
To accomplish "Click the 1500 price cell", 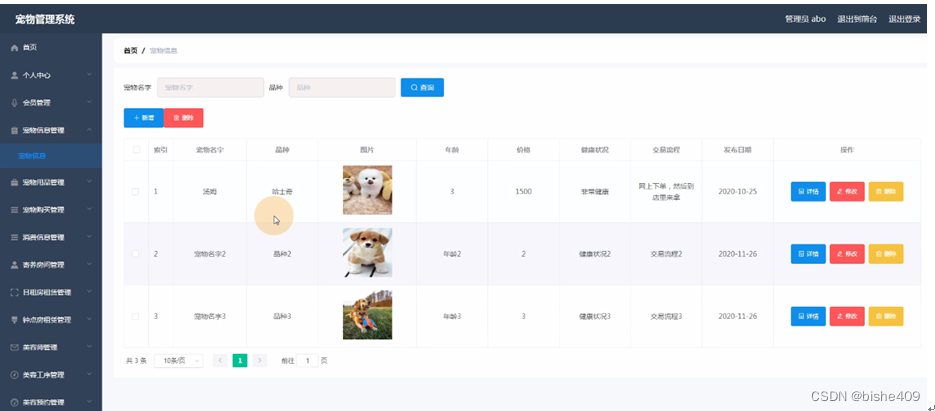I will point(524,191).
